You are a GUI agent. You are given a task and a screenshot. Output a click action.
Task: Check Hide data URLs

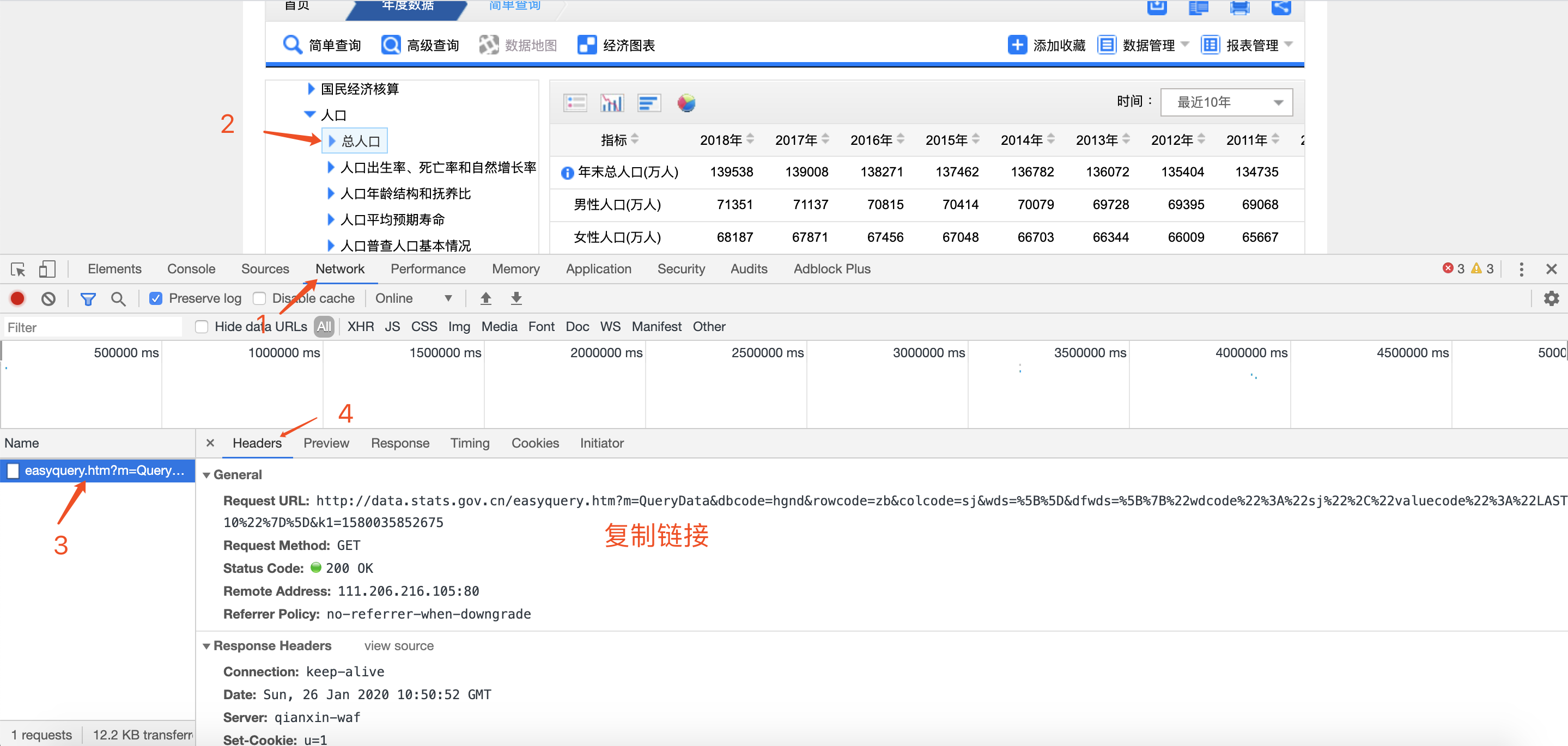click(201, 327)
